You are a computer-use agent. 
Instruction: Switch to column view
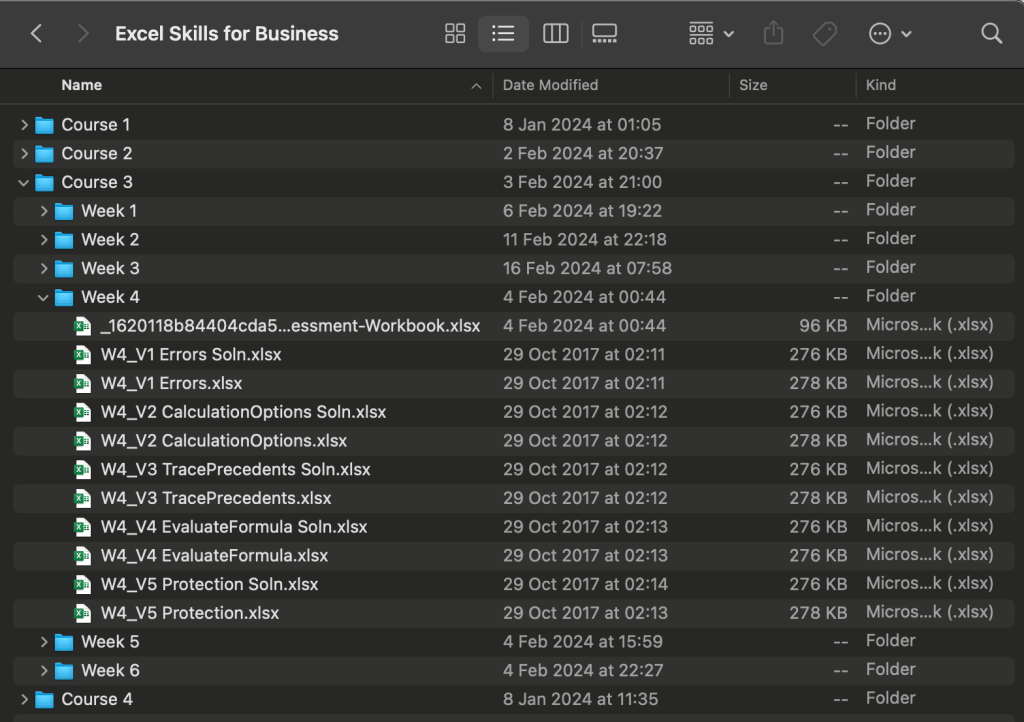click(555, 34)
